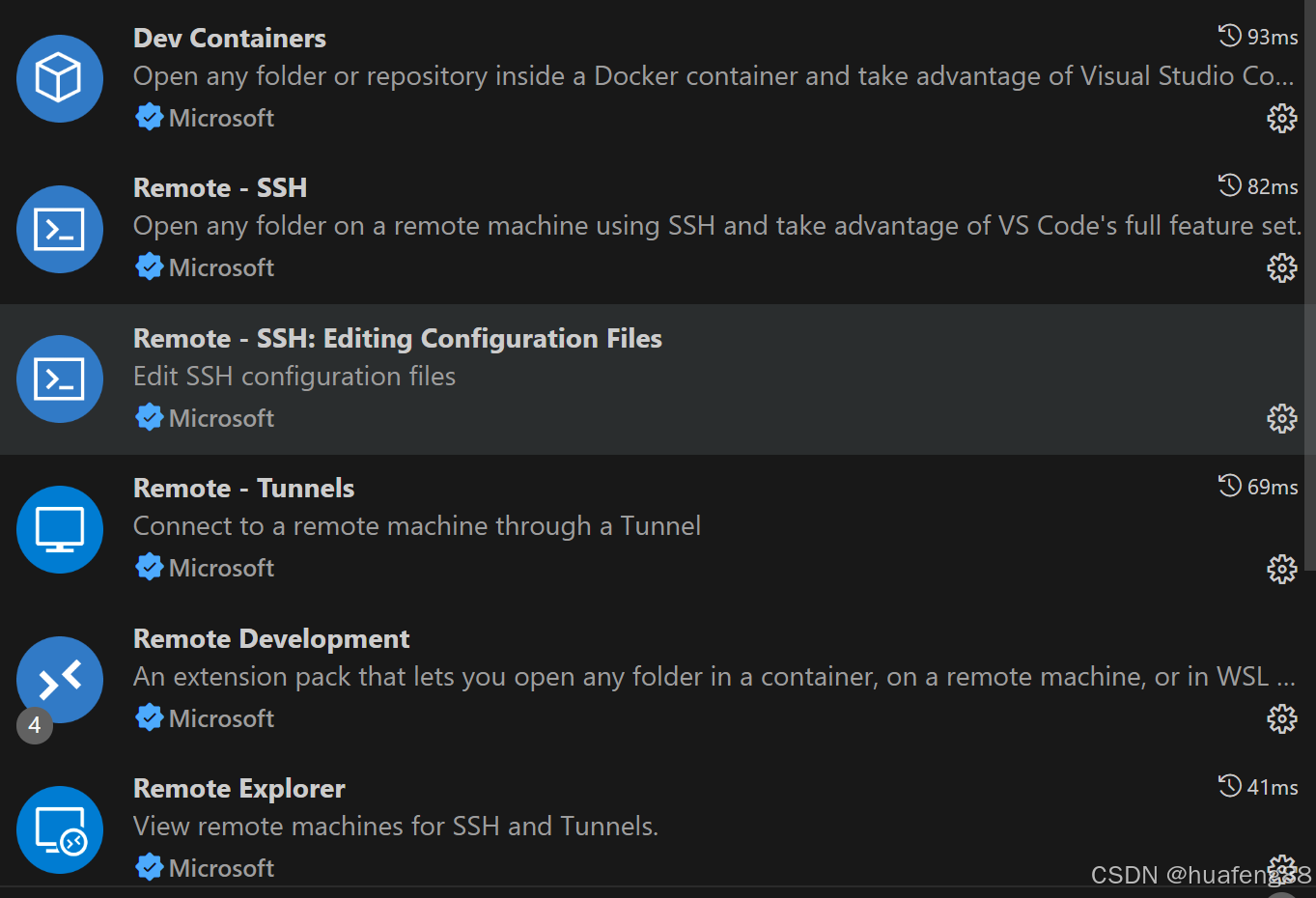Click 'Edit SSH configuration files' description
Image resolution: width=1316 pixels, height=898 pixels.
pyautogui.click(x=294, y=377)
